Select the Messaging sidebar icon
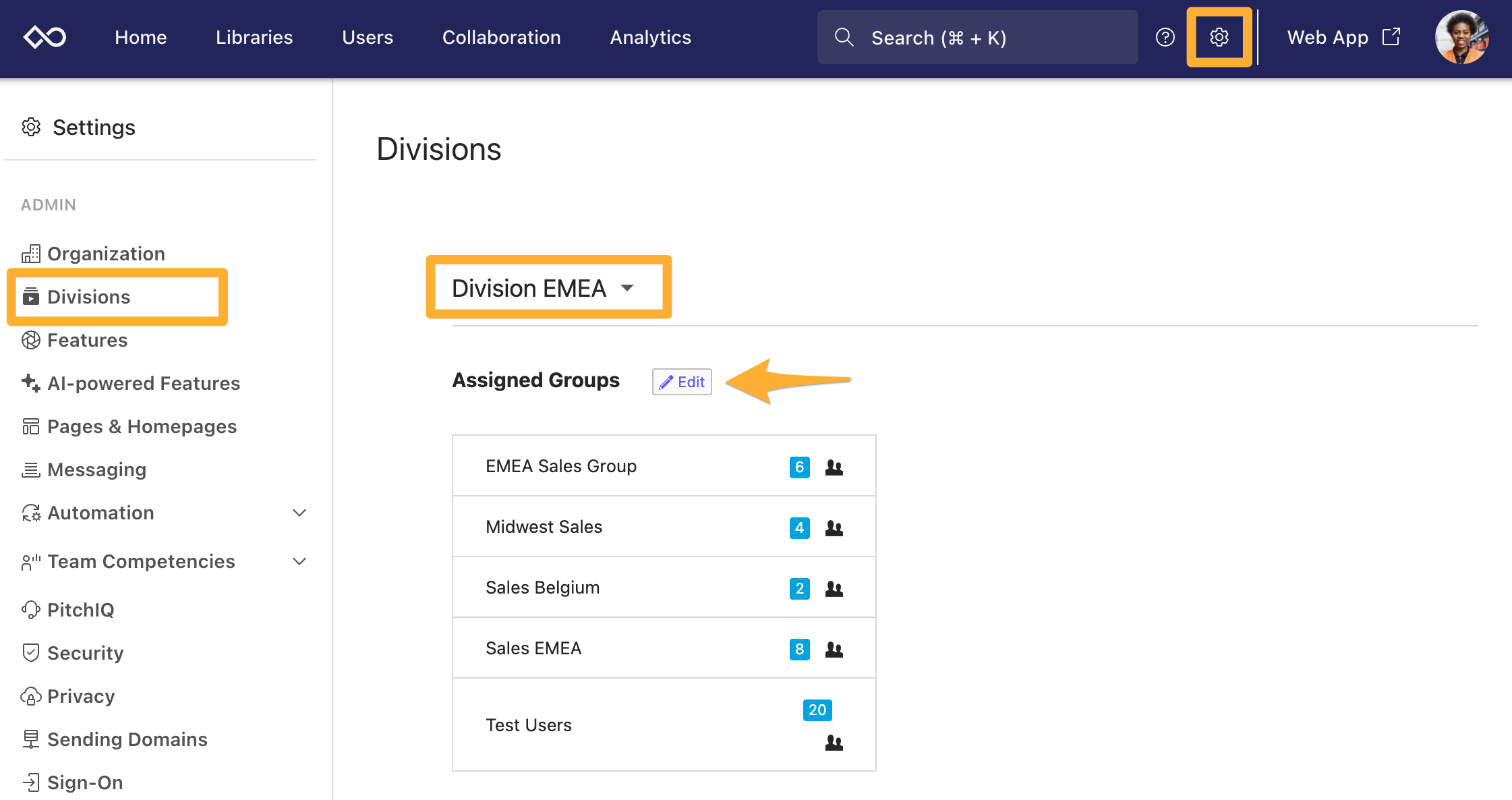This screenshot has height=800, width=1512. point(30,469)
